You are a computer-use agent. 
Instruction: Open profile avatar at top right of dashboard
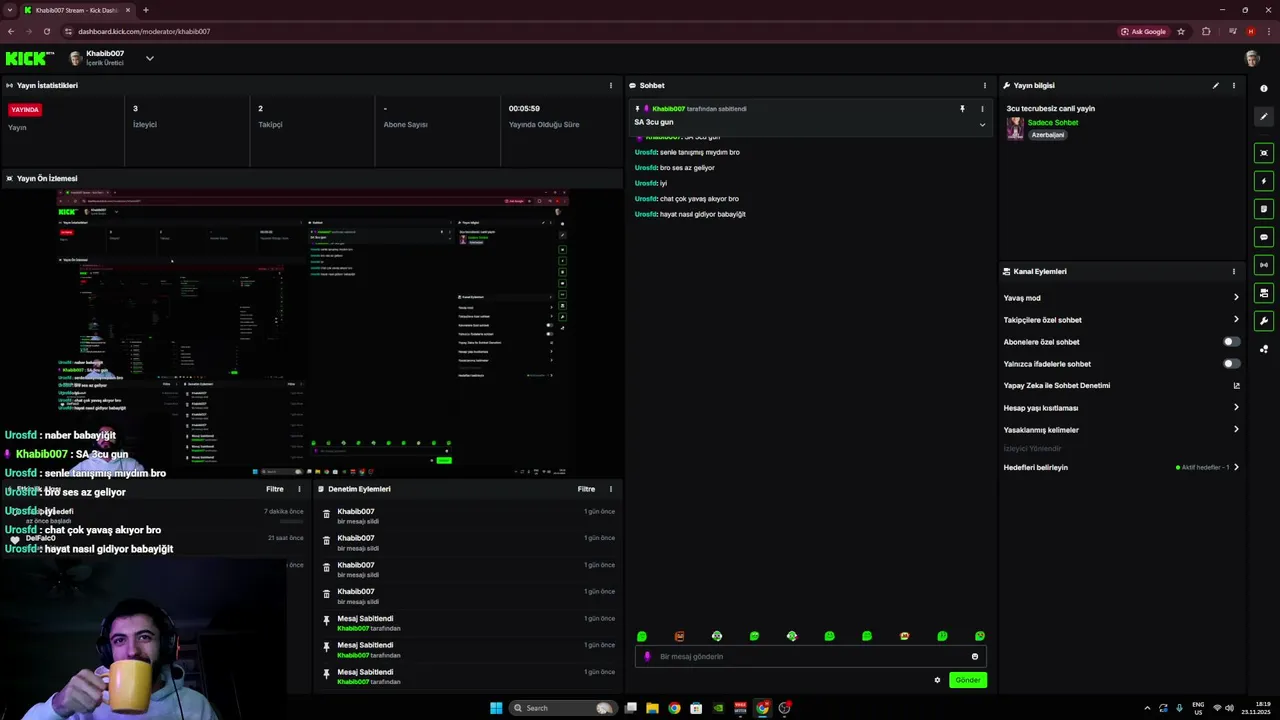tap(1252, 58)
